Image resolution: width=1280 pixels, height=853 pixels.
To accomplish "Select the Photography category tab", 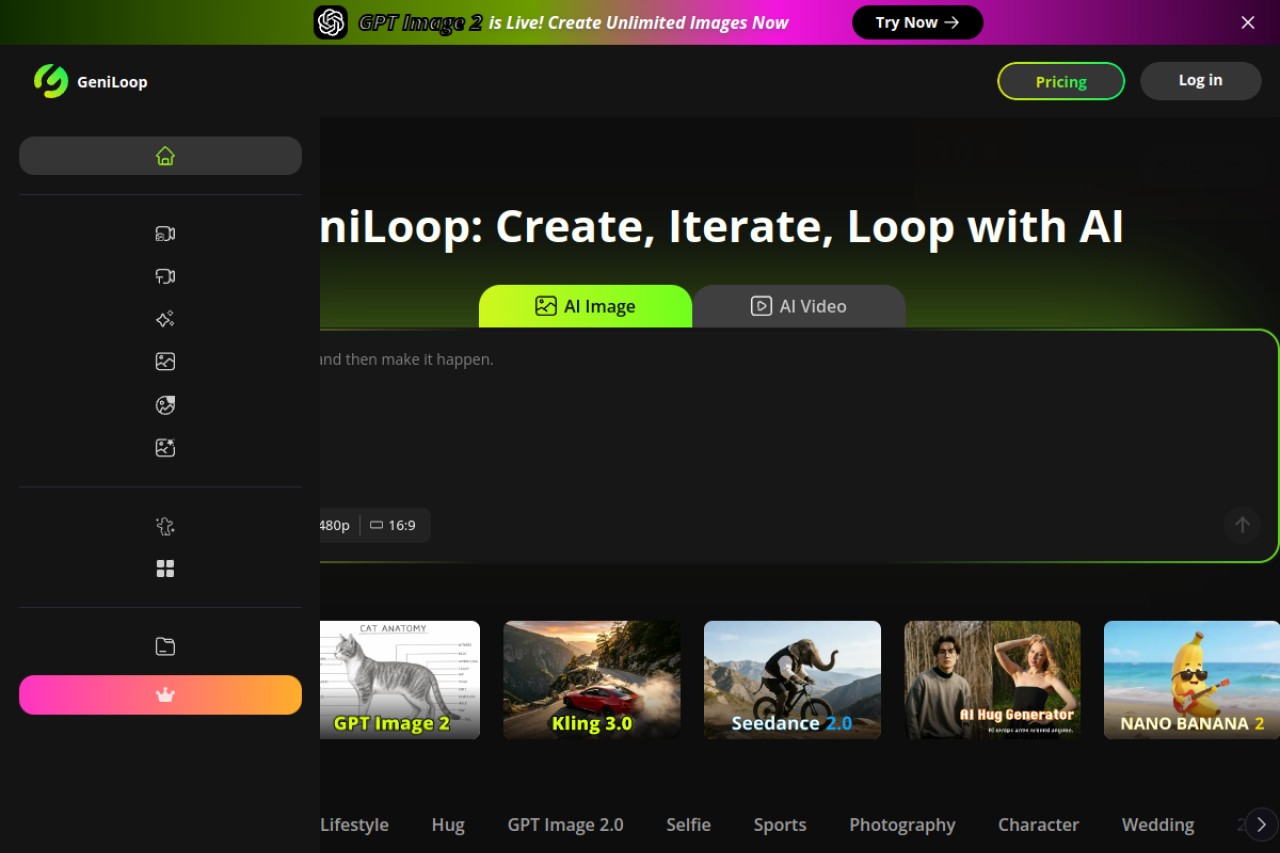I will [x=902, y=825].
